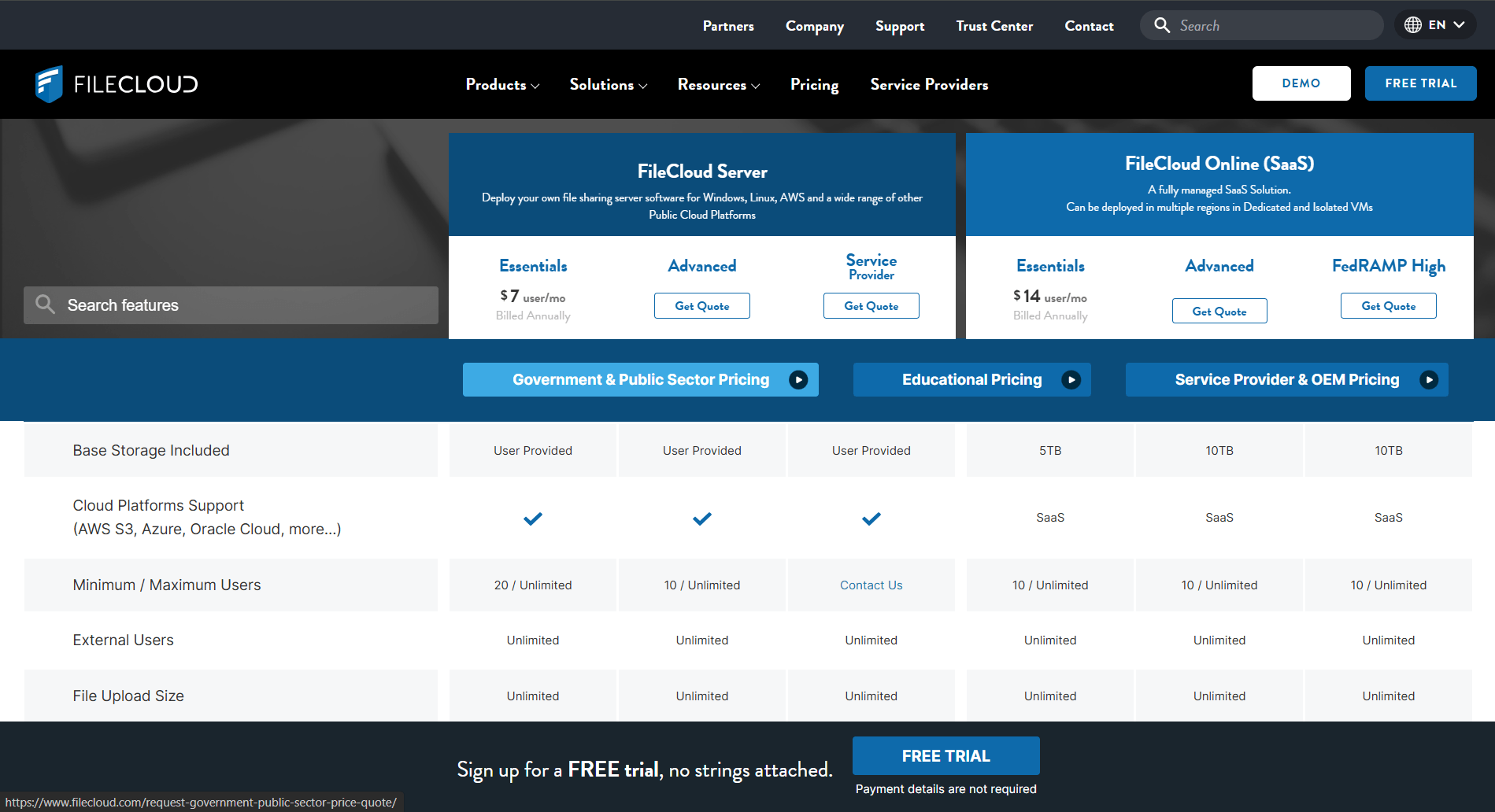Click the globe language icon
This screenshot has width=1495, height=812.
pyautogui.click(x=1413, y=25)
